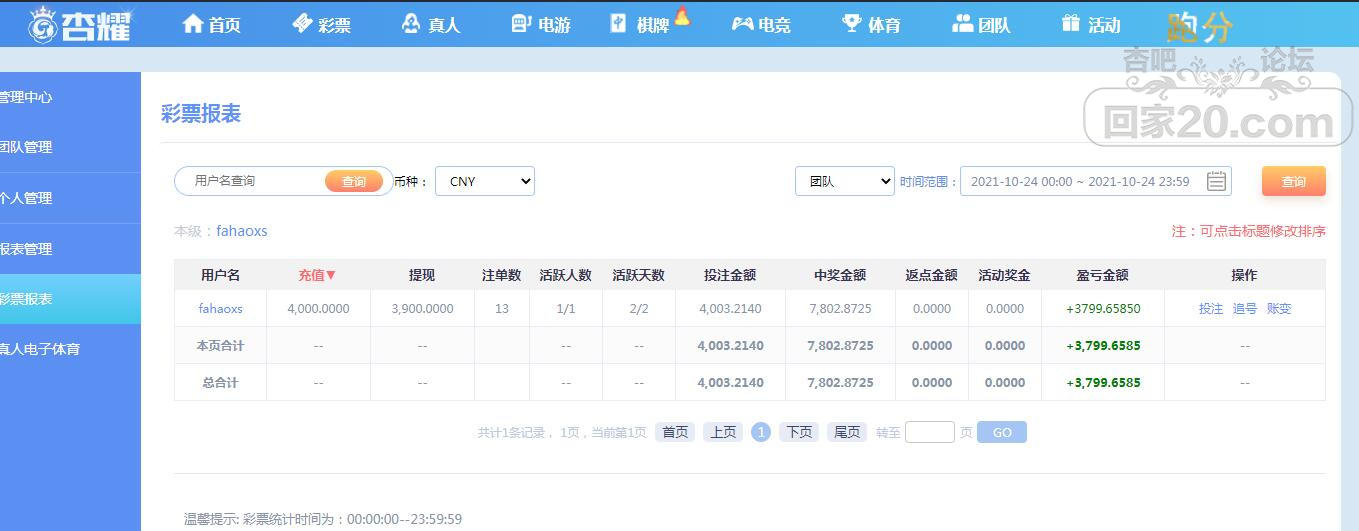Click the gamepad icon beside 电竞
This screenshot has height=531, width=1359.
click(x=742, y=23)
